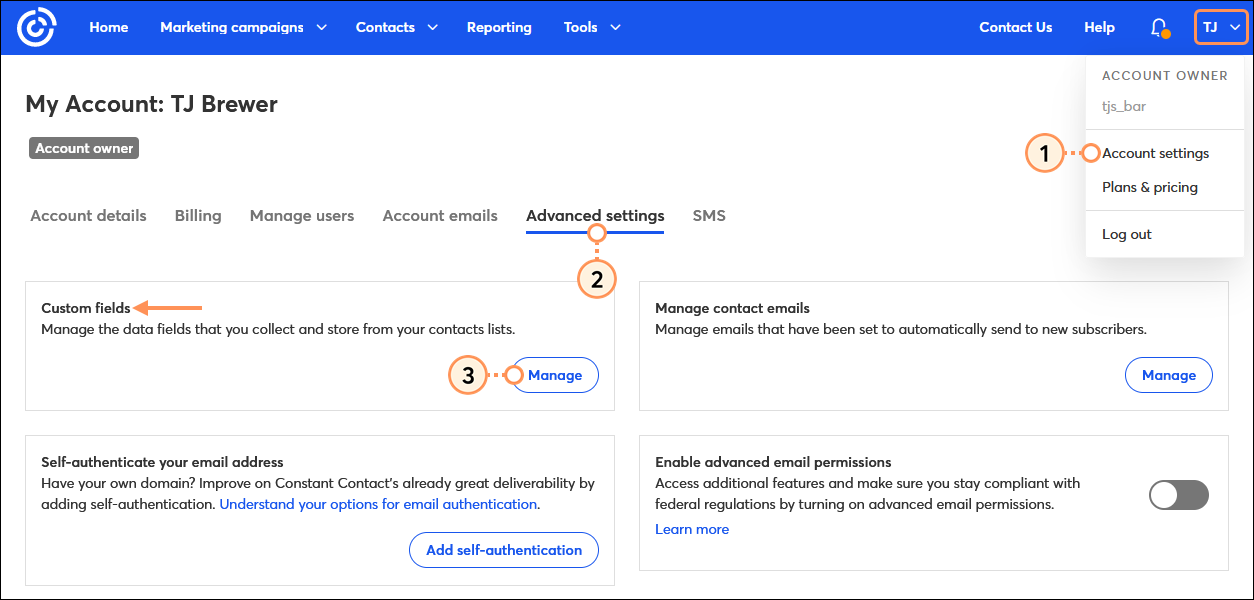Click the Constant Contact logo icon

click(x=36, y=27)
